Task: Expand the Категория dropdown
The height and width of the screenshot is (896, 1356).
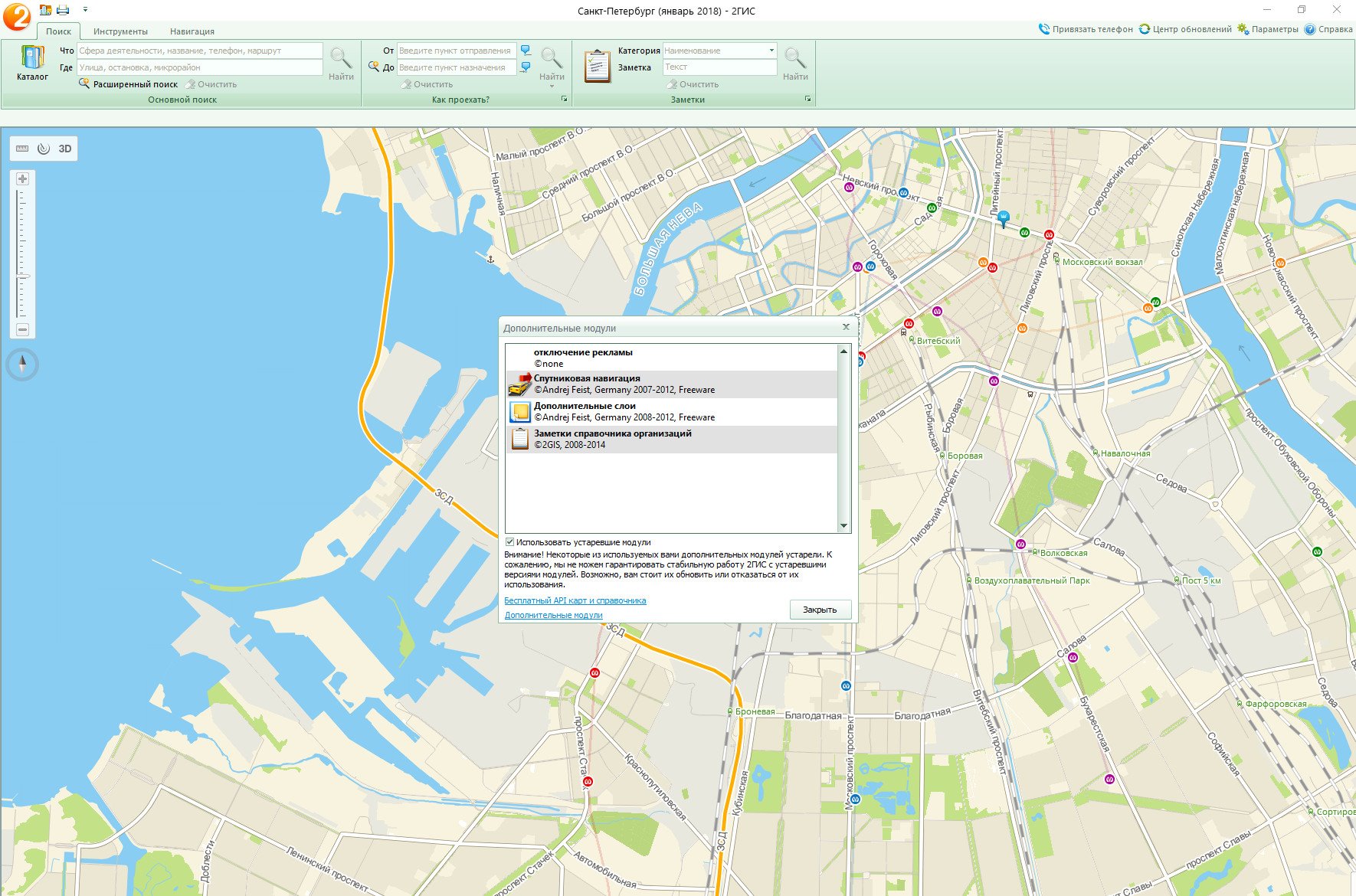Action: point(771,51)
